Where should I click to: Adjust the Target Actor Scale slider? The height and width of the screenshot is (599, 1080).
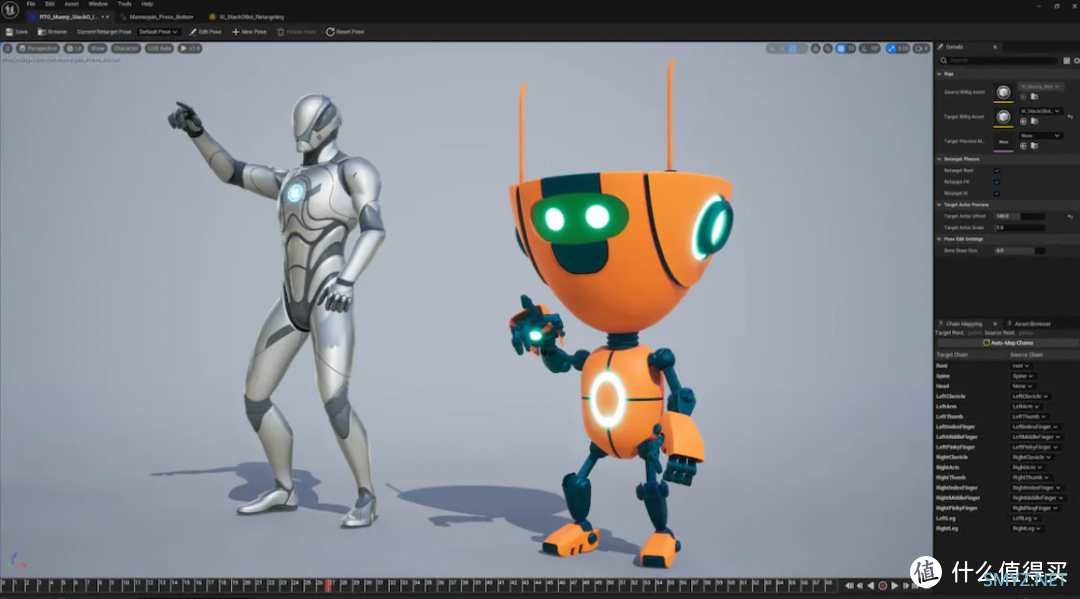point(1019,227)
